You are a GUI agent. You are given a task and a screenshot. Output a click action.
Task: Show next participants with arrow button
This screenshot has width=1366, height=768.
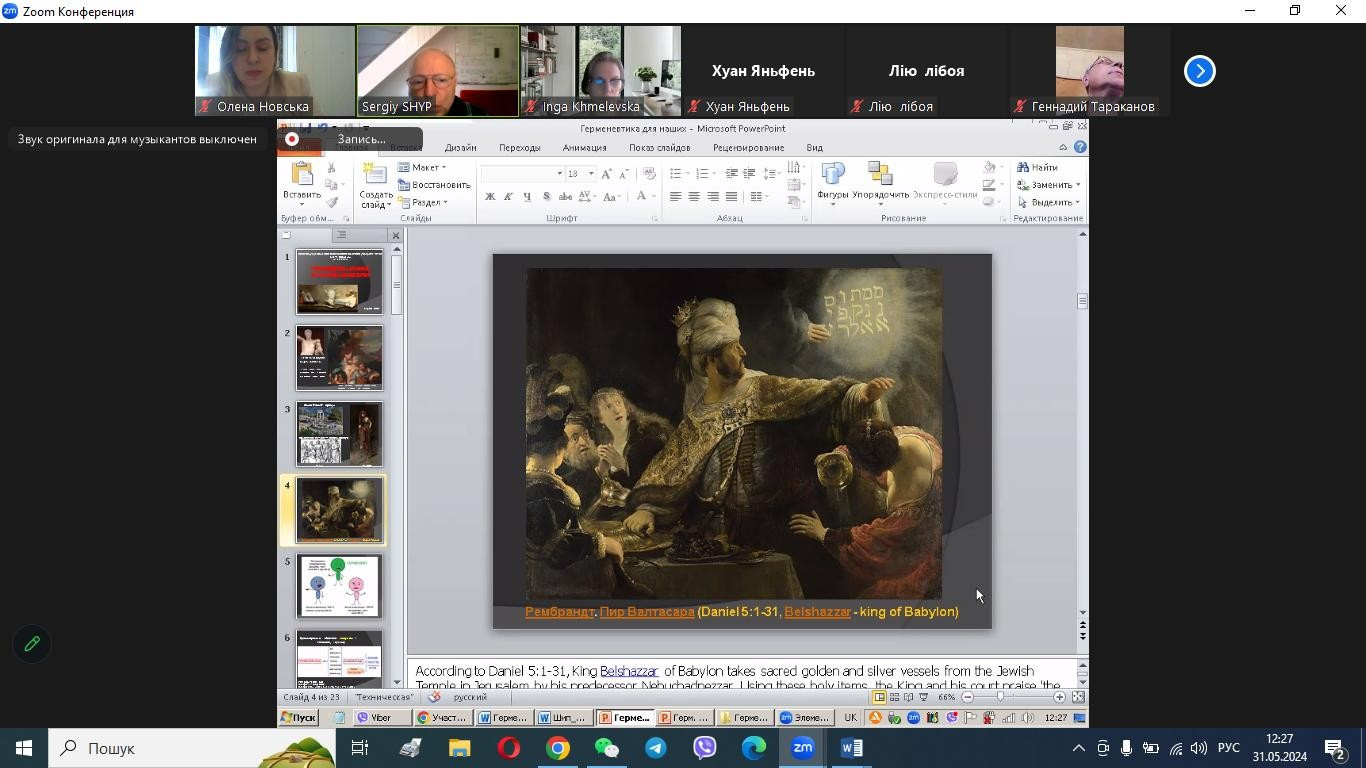point(1199,71)
